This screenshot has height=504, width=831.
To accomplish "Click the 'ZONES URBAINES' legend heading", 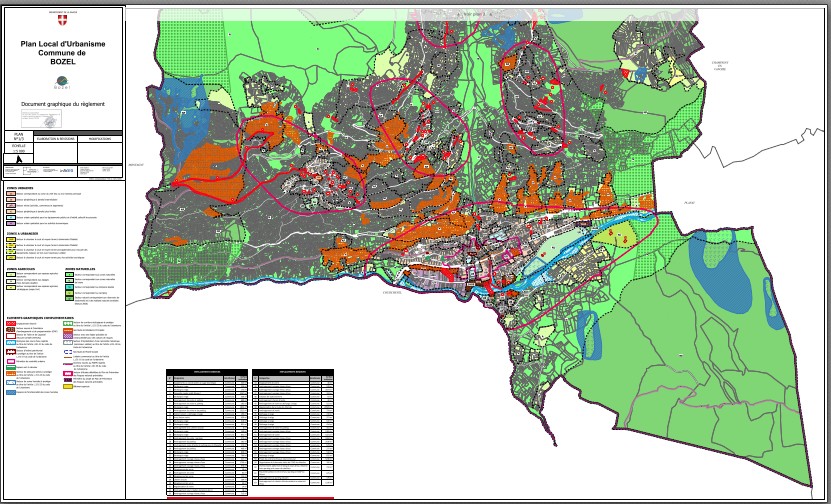I will point(20,186).
